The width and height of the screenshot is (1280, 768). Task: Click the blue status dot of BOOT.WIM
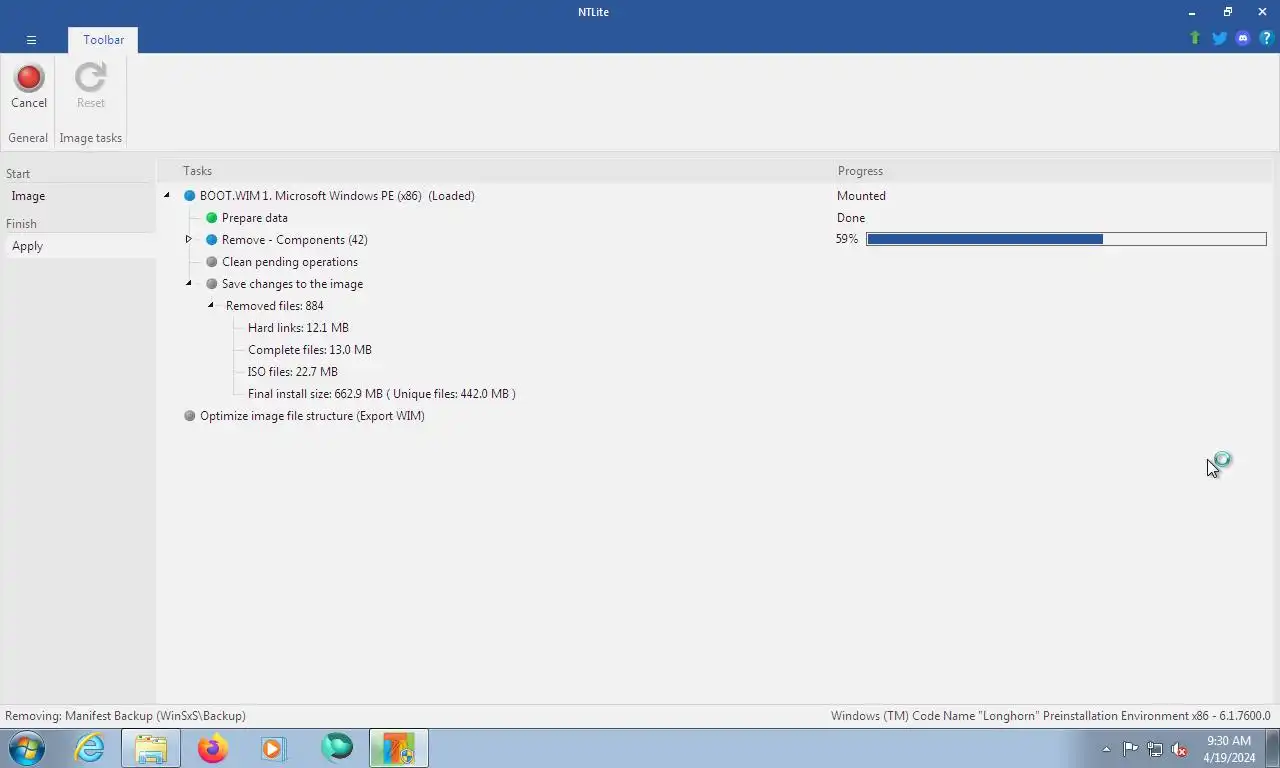pyautogui.click(x=190, y=196)
